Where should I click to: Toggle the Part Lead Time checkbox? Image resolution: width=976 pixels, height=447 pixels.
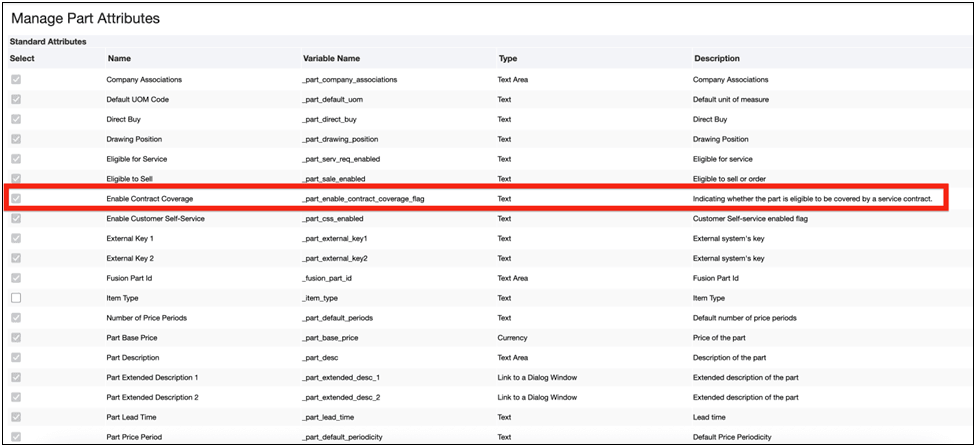(16, 417)
